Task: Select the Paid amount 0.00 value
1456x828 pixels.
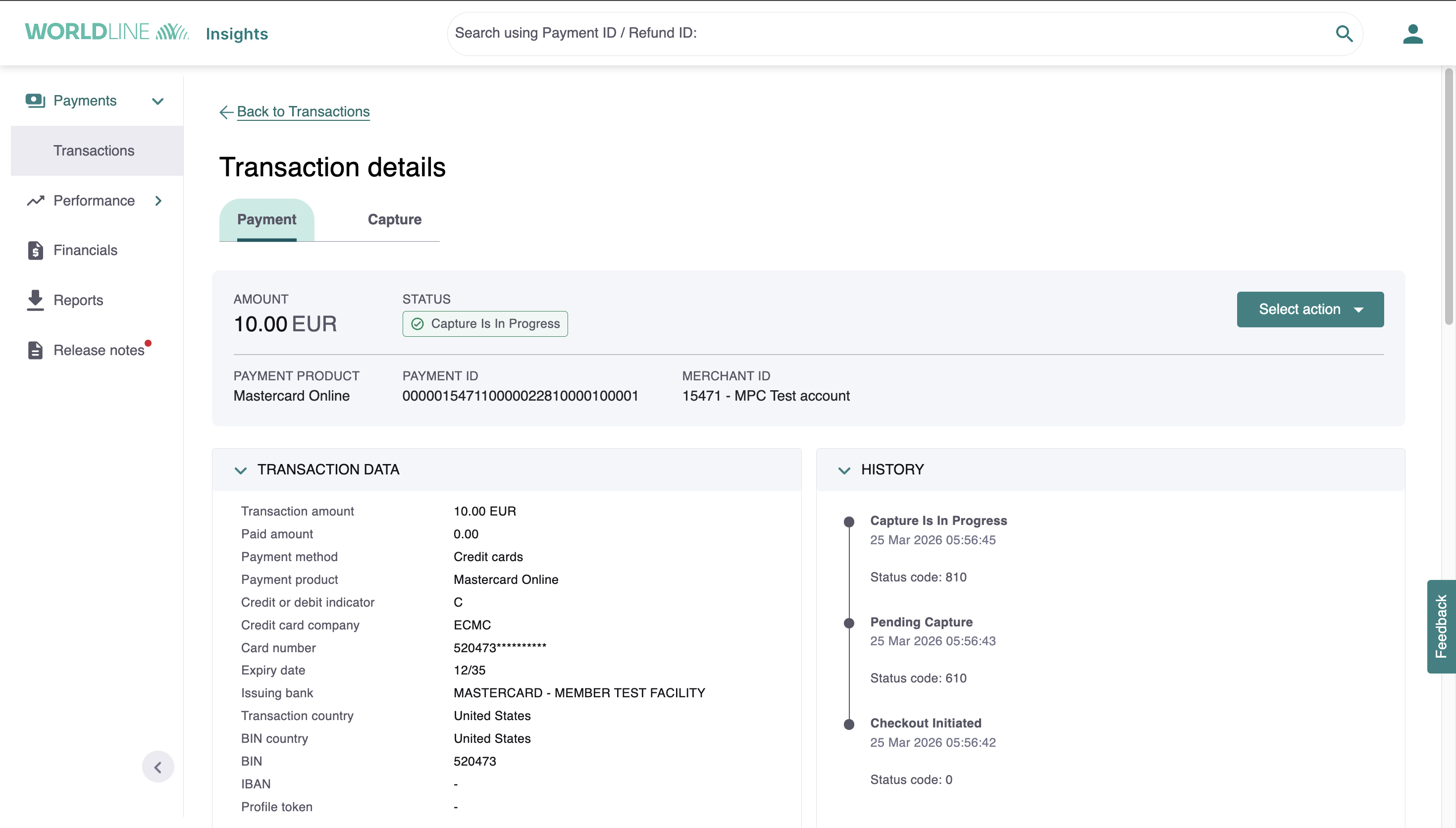Action: (x=466, y=534)
